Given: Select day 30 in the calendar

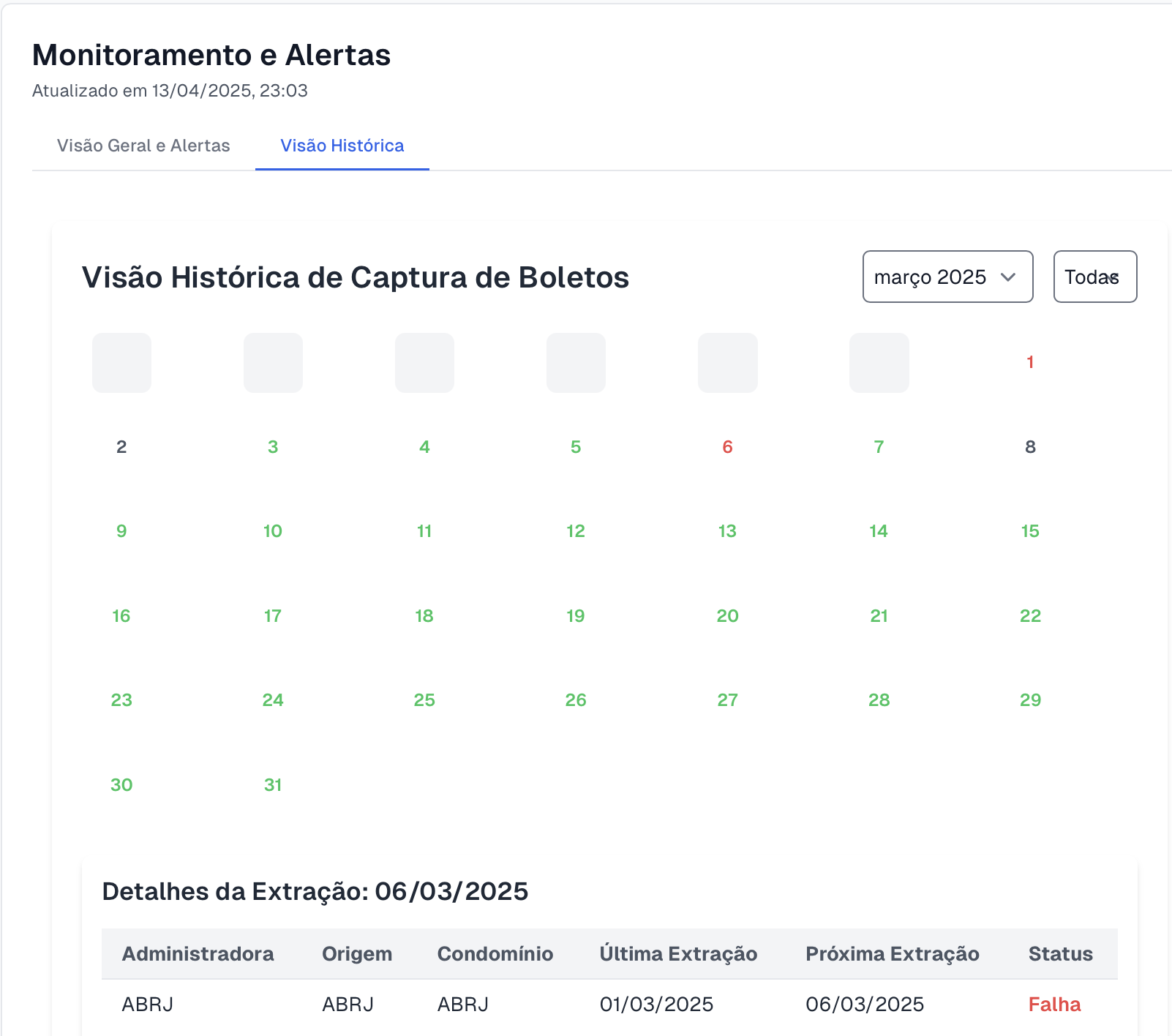Looking at the screenshot, I should [x=121, y=785].
